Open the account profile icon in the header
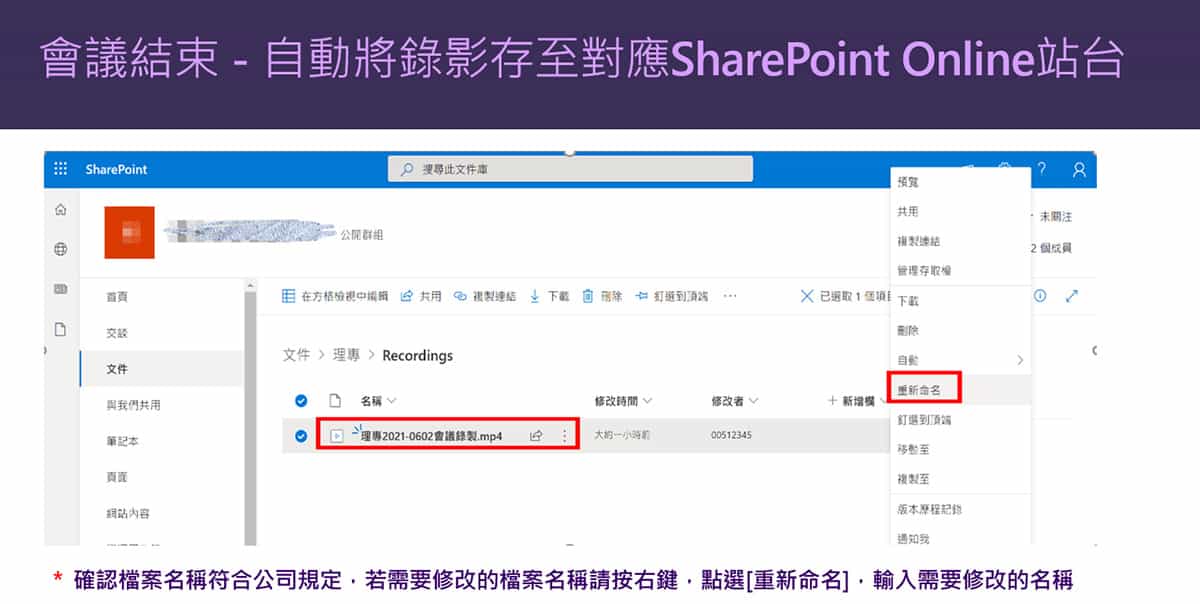Image resolution: width=1200 pixels, height=604 pixels. [1079, 169]
